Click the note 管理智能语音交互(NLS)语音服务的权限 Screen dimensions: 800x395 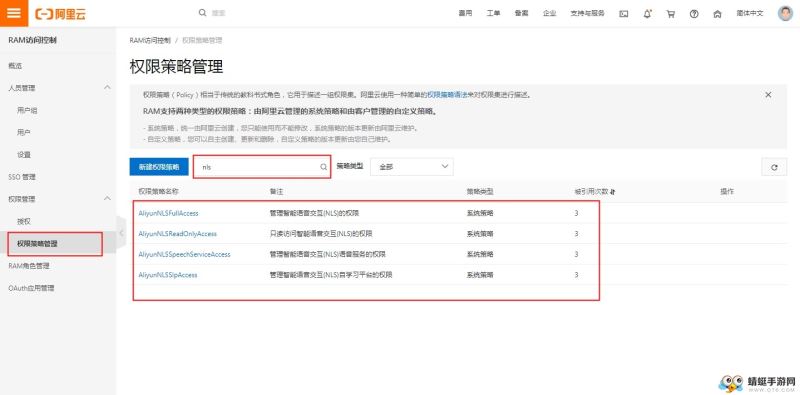(328, 254)
